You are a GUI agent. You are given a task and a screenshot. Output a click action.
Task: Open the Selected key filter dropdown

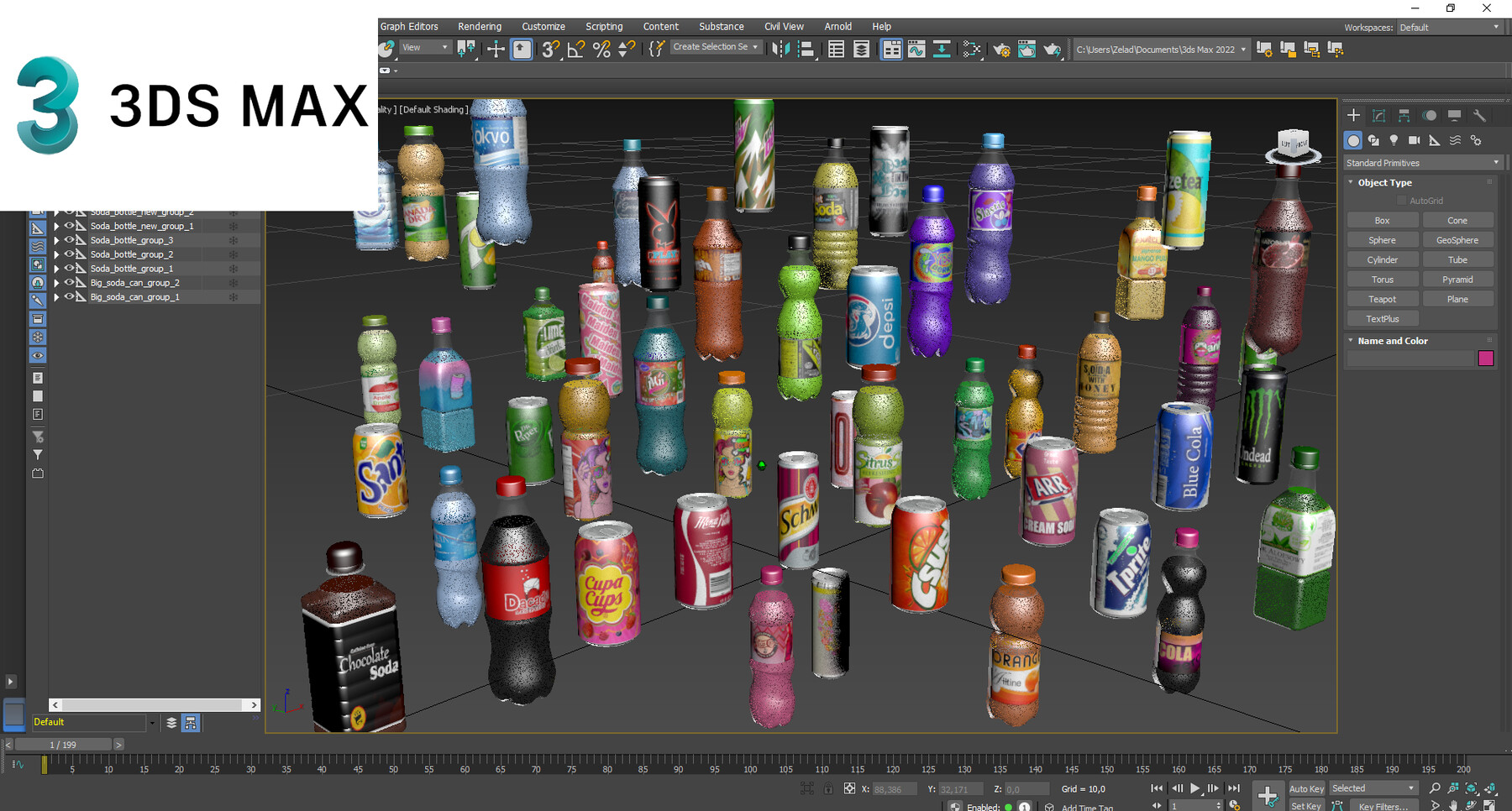pos(1373,788)
